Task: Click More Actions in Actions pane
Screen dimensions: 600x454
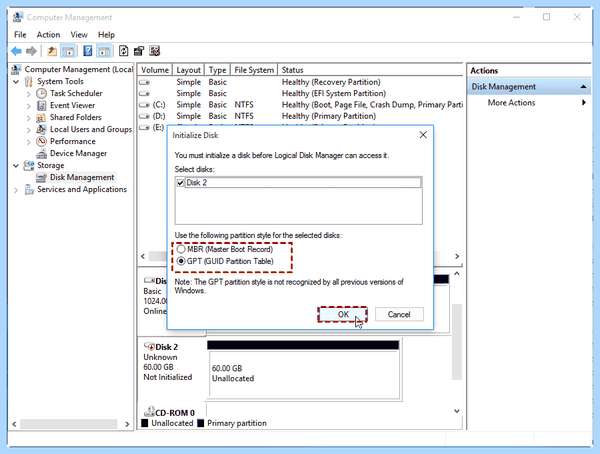Action: click(511, 103)
